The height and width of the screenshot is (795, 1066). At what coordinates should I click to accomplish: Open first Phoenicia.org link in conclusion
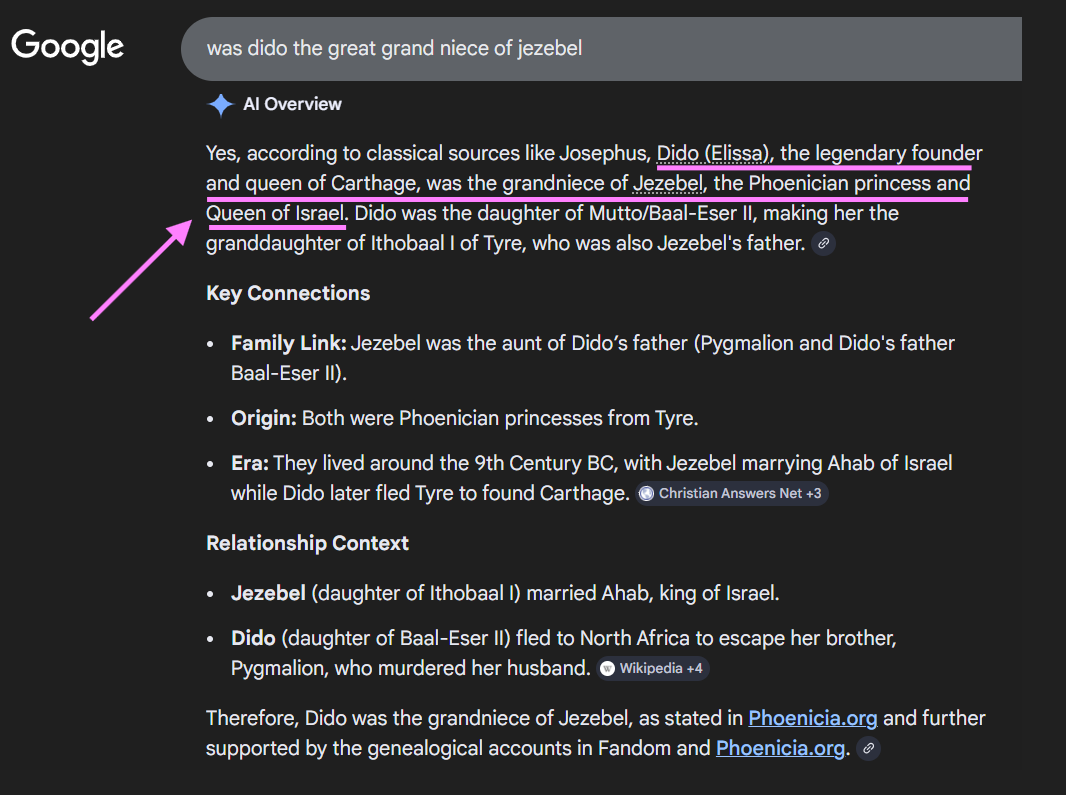coord(812,718)
